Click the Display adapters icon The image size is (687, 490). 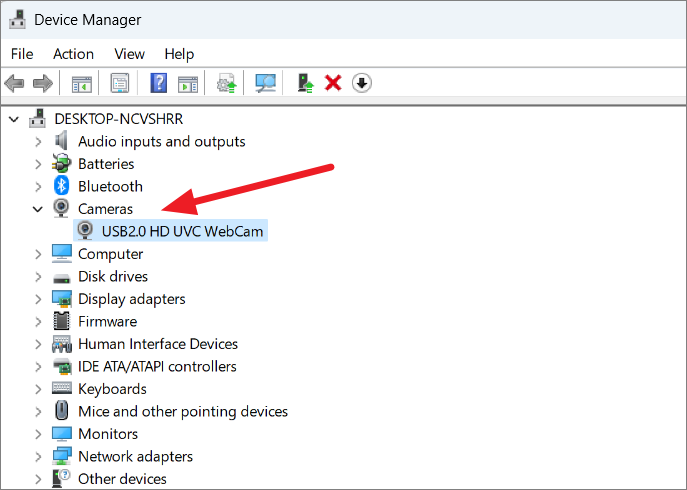coord(61,298)
